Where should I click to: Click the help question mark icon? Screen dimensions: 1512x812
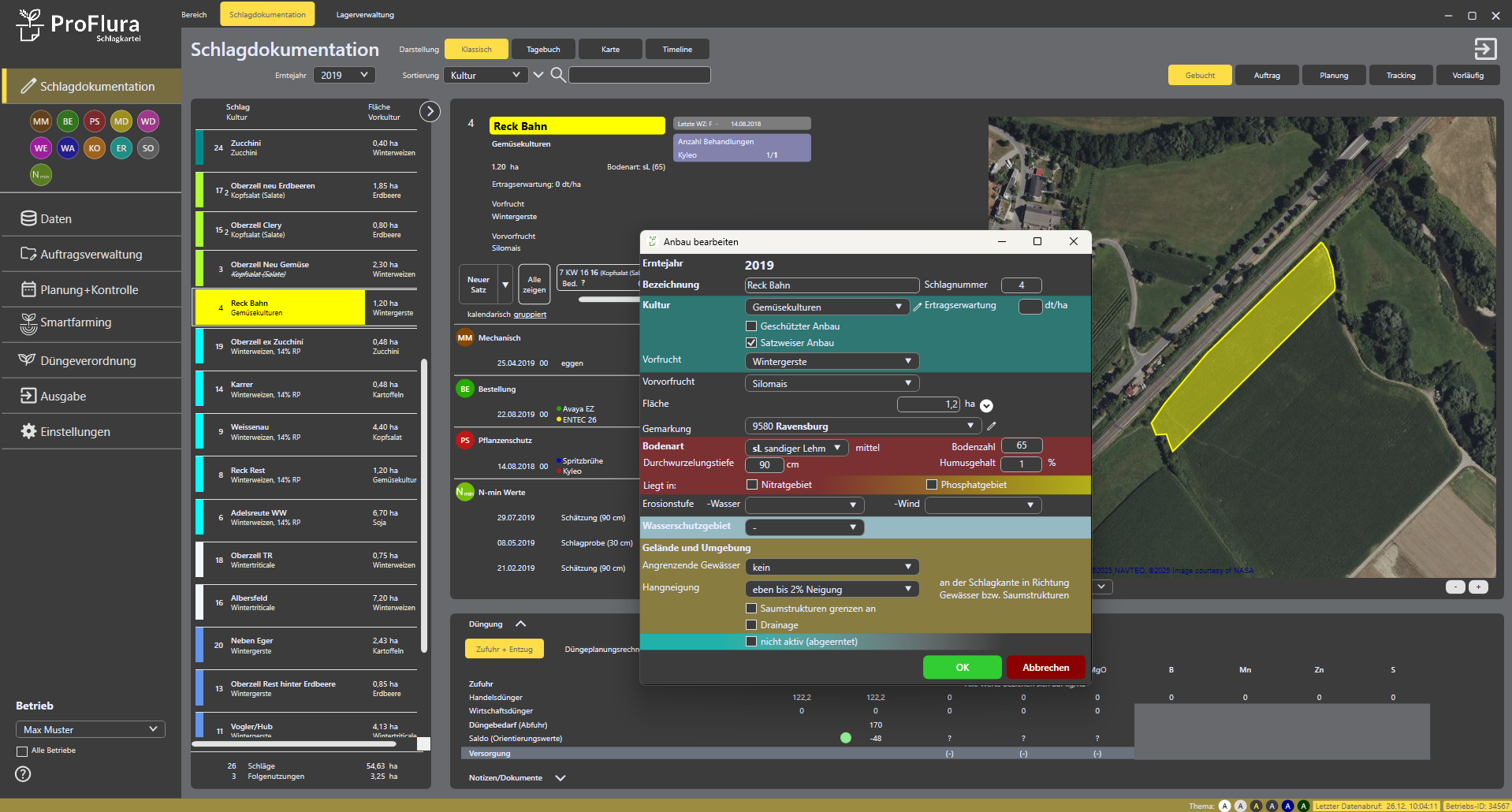(x=24, y=774)
